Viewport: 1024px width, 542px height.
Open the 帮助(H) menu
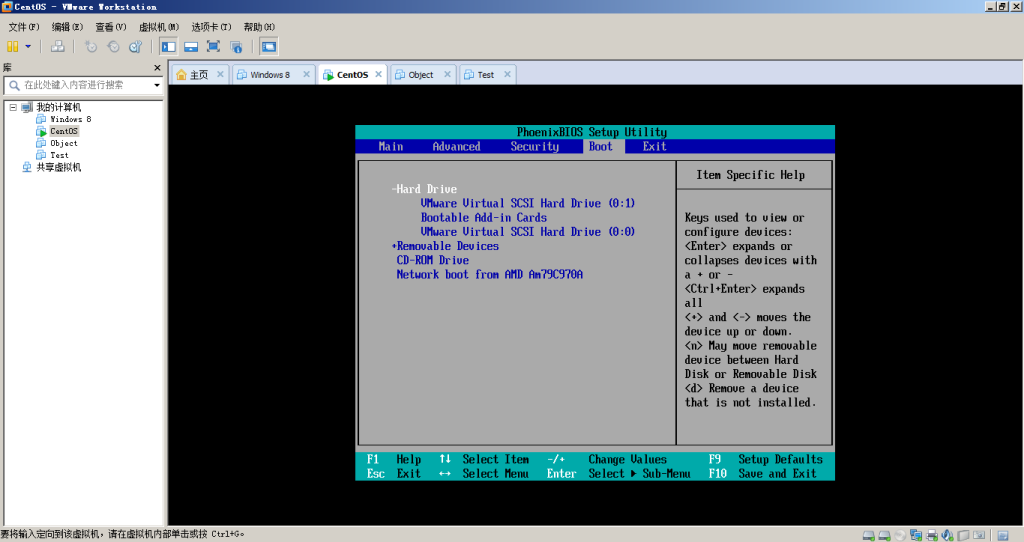coord(259,27)
